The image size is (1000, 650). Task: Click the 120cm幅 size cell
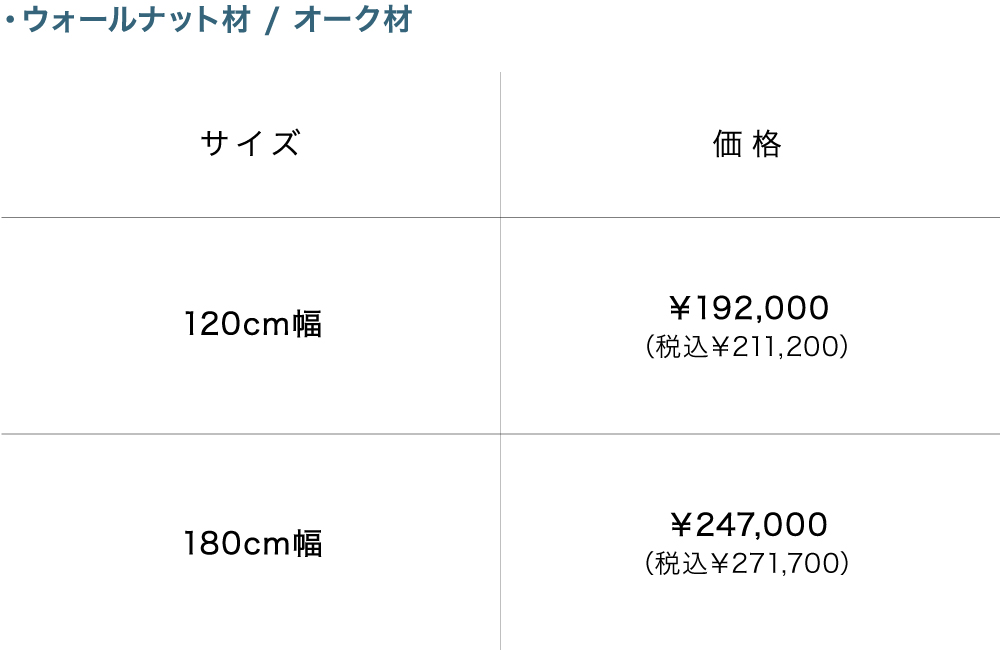(253, 324)
